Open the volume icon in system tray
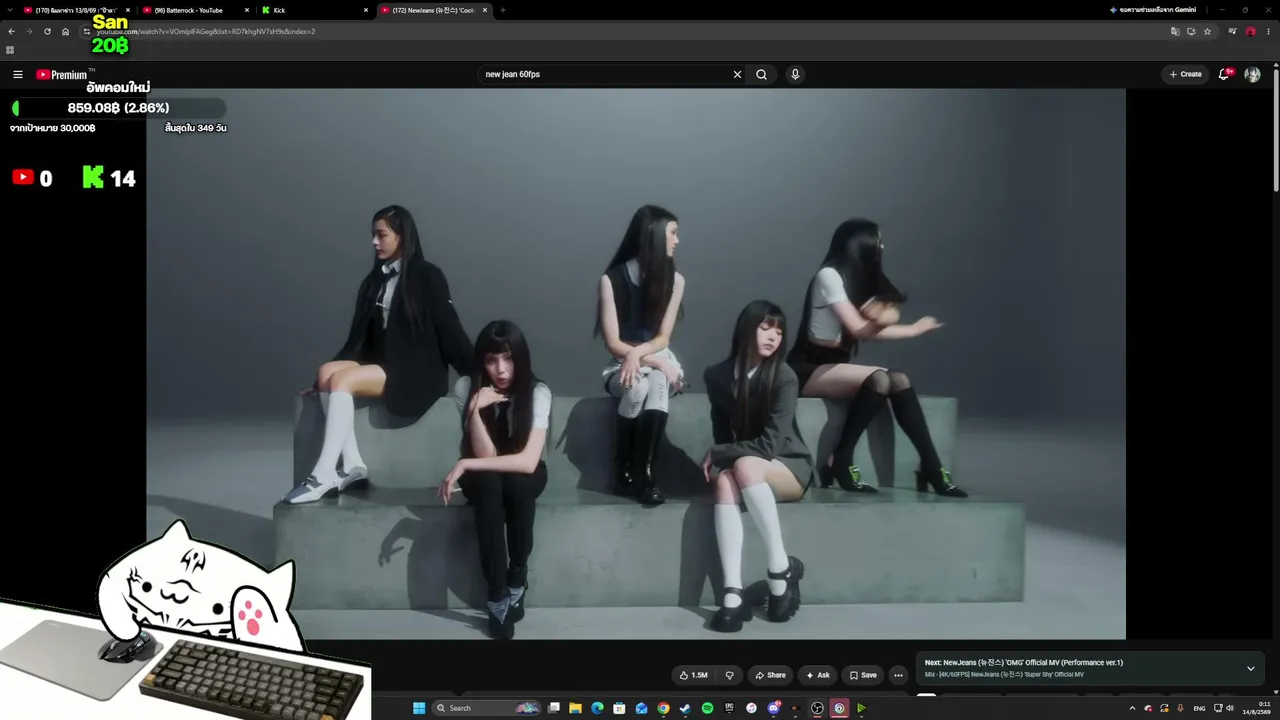 [x=1230, y=708]
